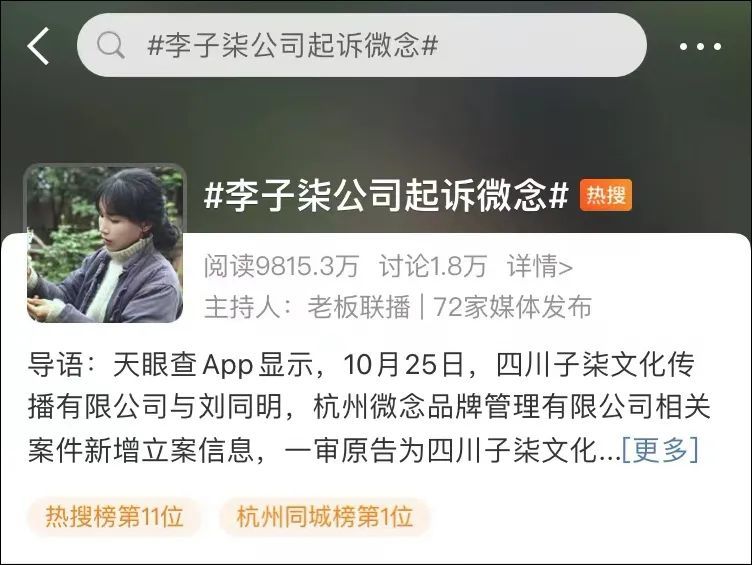Viewport: 752px width, 565px height.
Task: Open the three-dot more options menu
Action: [x=700, y=47]
